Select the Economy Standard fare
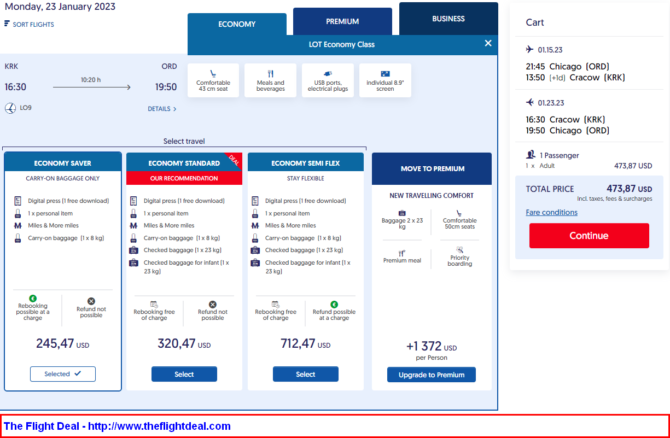 pyautogui.click(x=184, y=374)
